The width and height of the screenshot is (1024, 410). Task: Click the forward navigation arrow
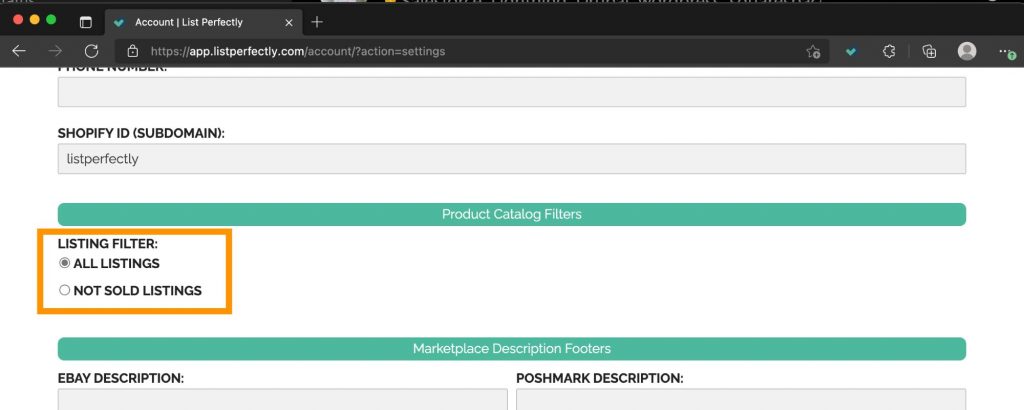click(x=55, y=51)
